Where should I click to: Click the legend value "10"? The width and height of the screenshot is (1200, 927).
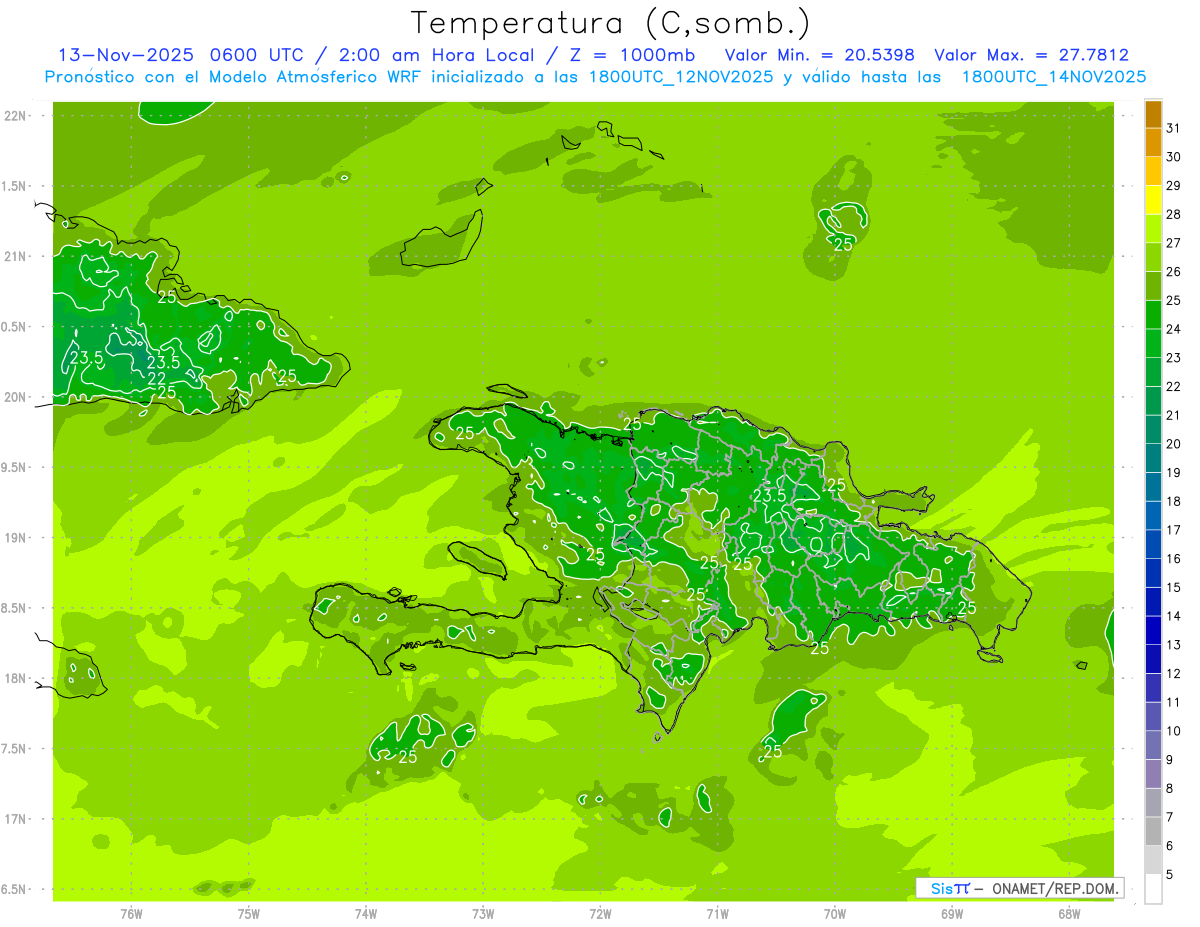(x=1173, y=731)
